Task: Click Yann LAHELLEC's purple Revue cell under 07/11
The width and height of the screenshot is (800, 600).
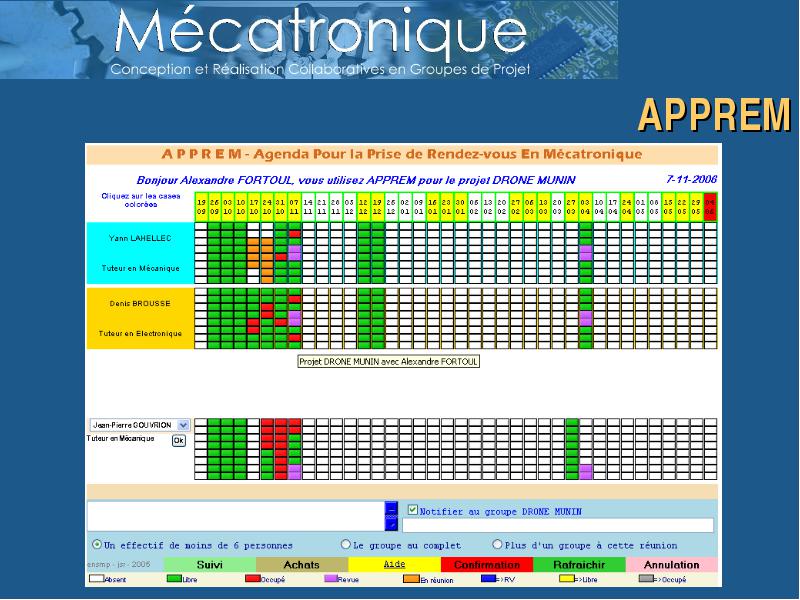Action: point(295,253)
